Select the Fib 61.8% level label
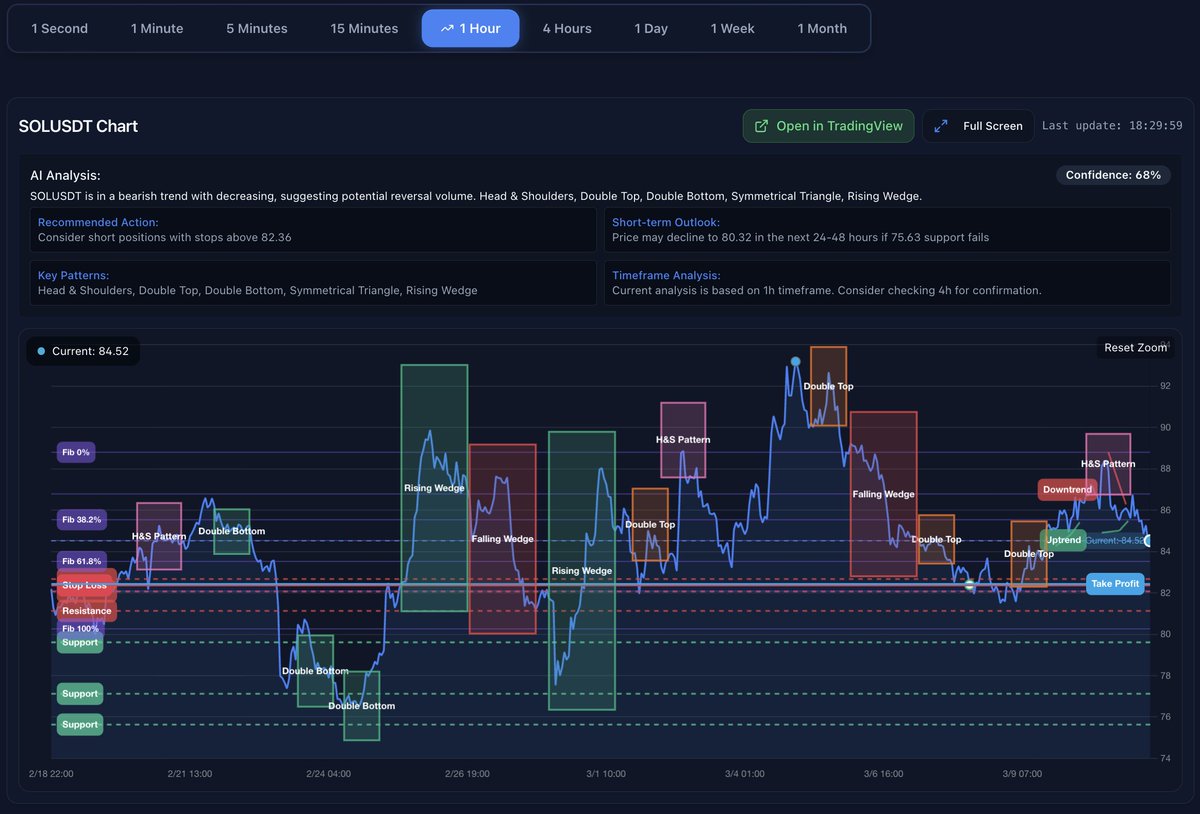1200x814 pixels. pos(81,561)
